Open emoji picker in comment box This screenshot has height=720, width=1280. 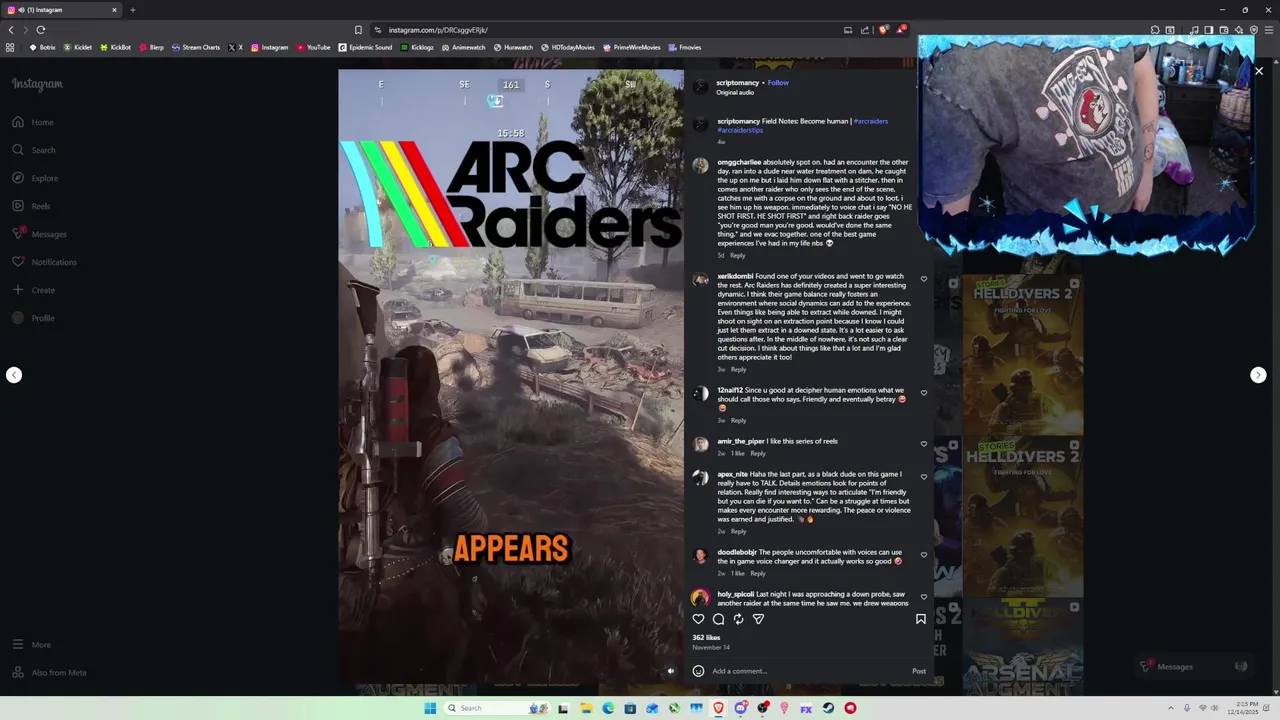(698, 671)
